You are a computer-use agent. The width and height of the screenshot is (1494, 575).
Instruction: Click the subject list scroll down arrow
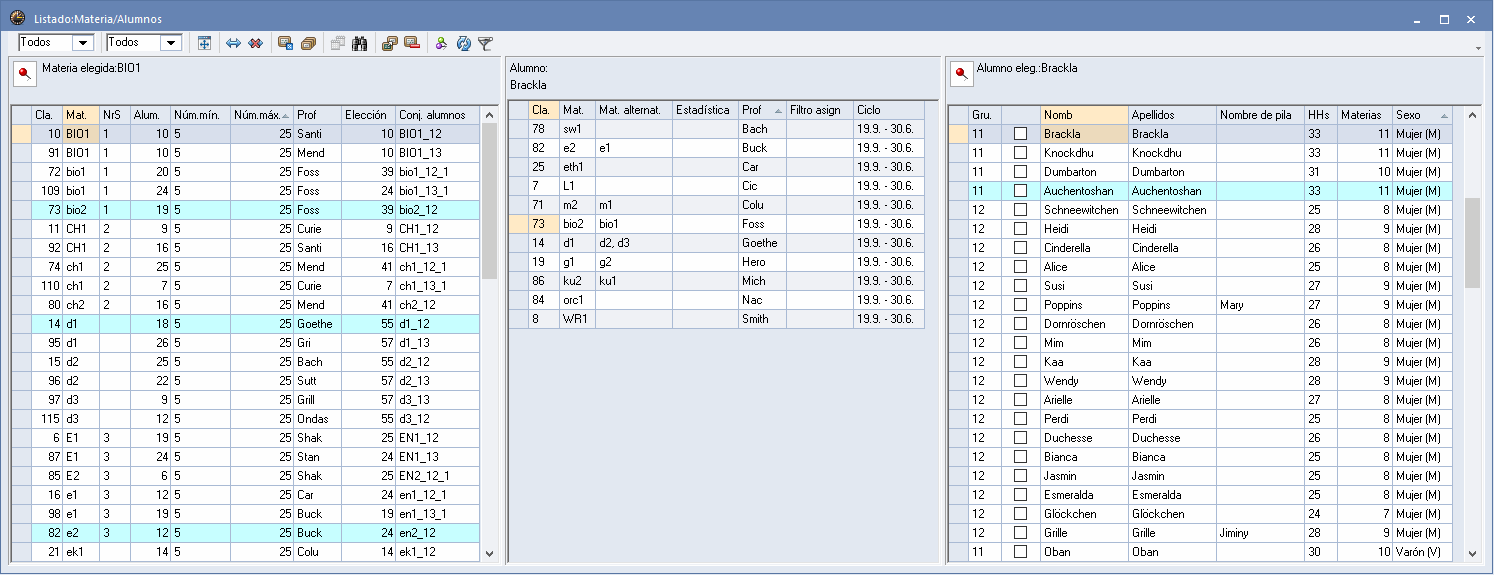pos(489,553)
